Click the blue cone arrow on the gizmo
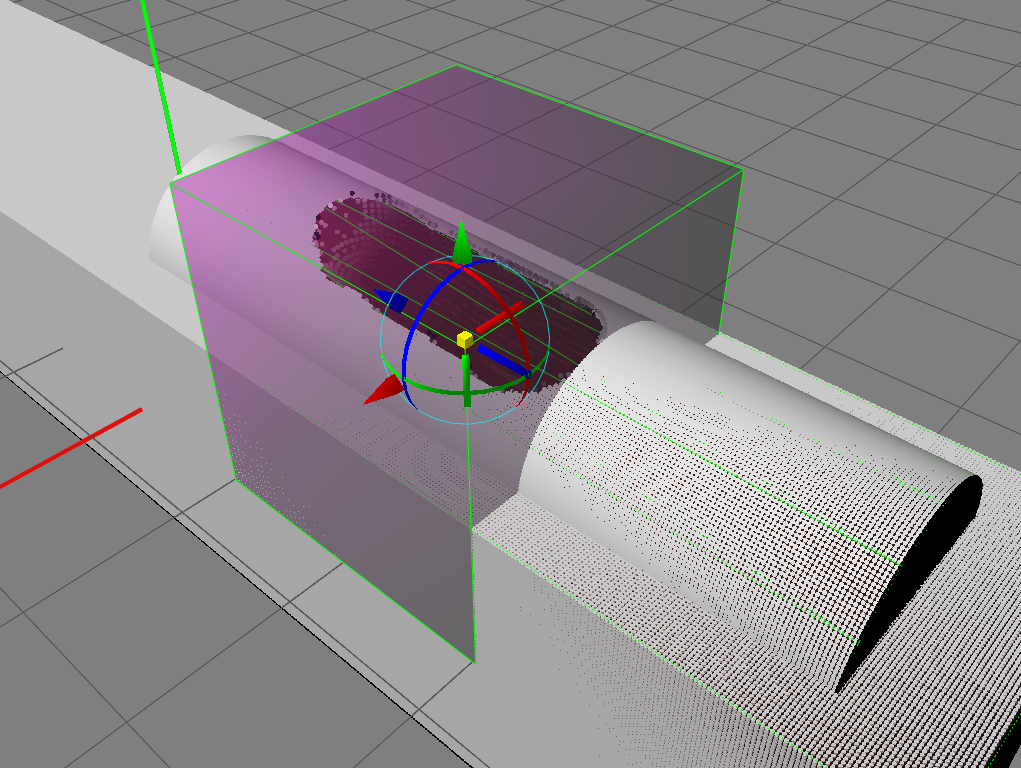The width and height of the screenshot is (1021, 768). [x=391, y=300]
